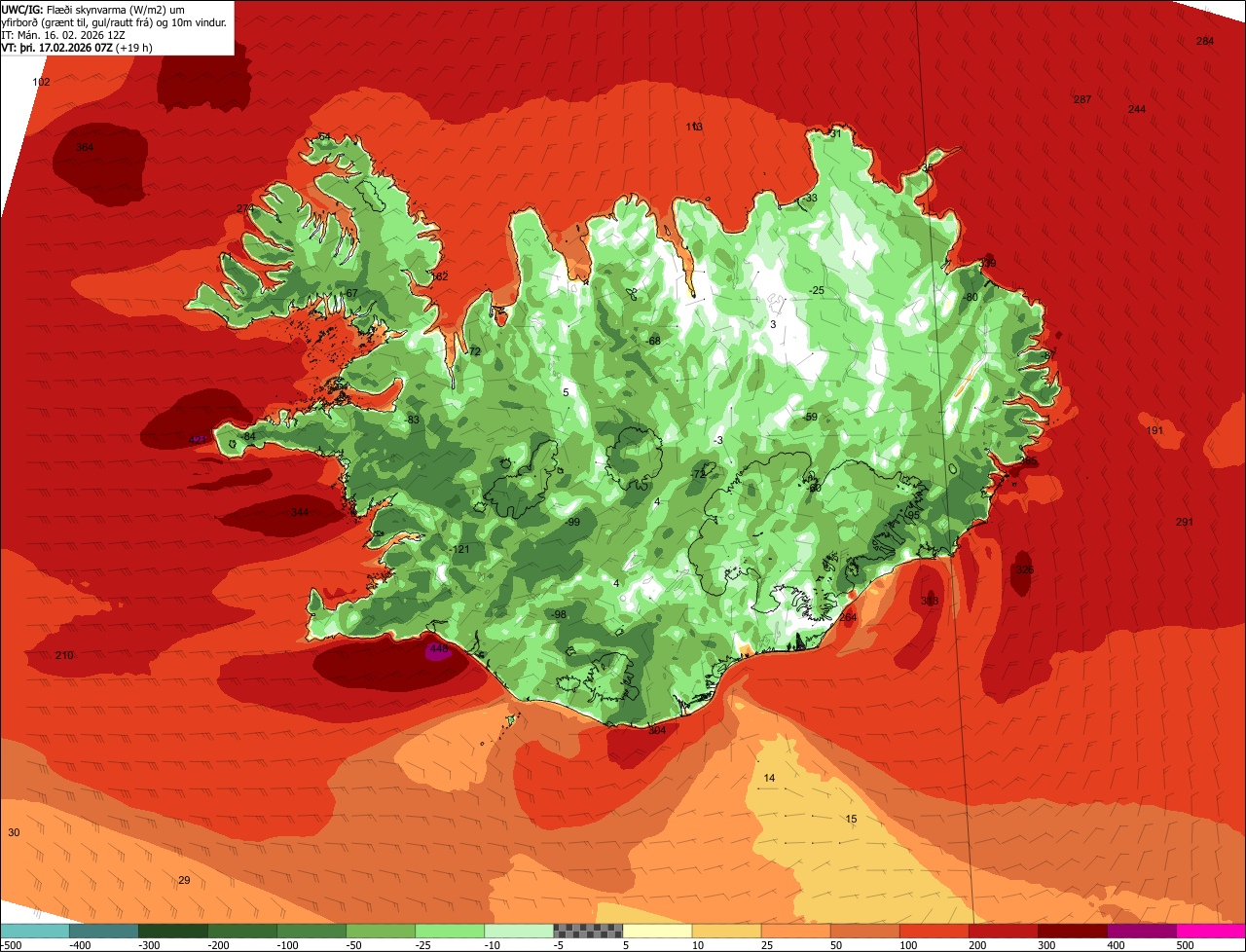Click the orange 25 to 50 legend swatch

point(795,931)
